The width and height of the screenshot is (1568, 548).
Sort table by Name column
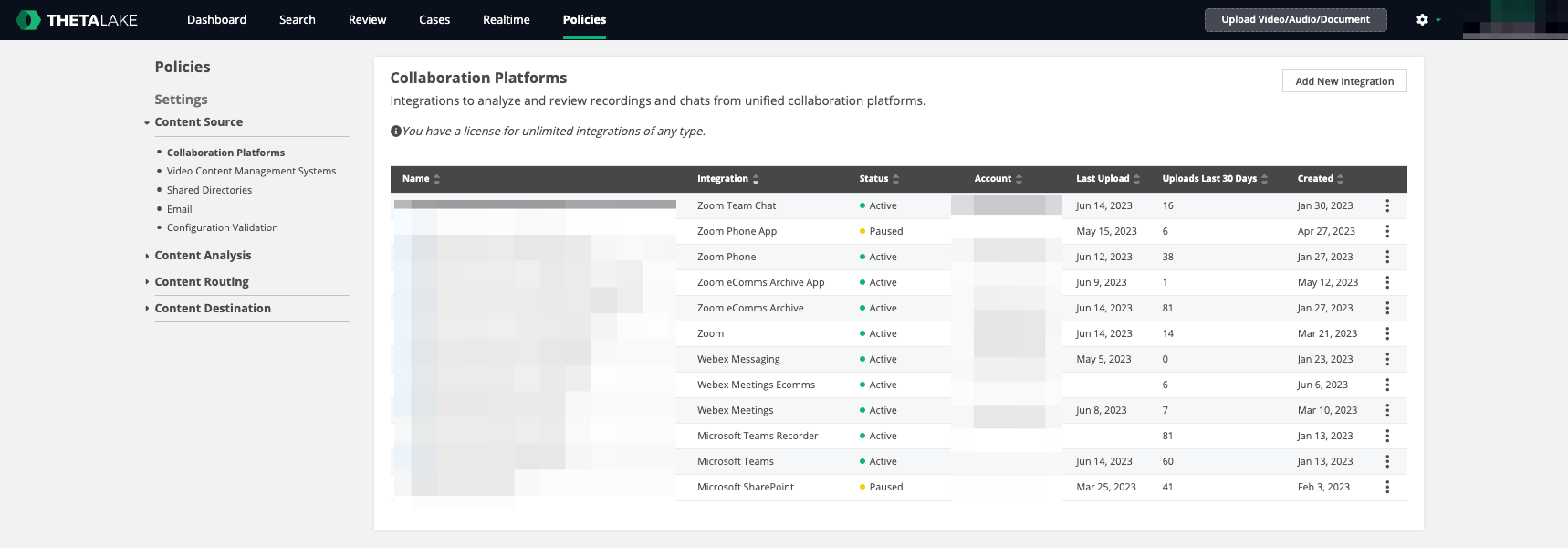pyautogui.click(x=422, y=179)
